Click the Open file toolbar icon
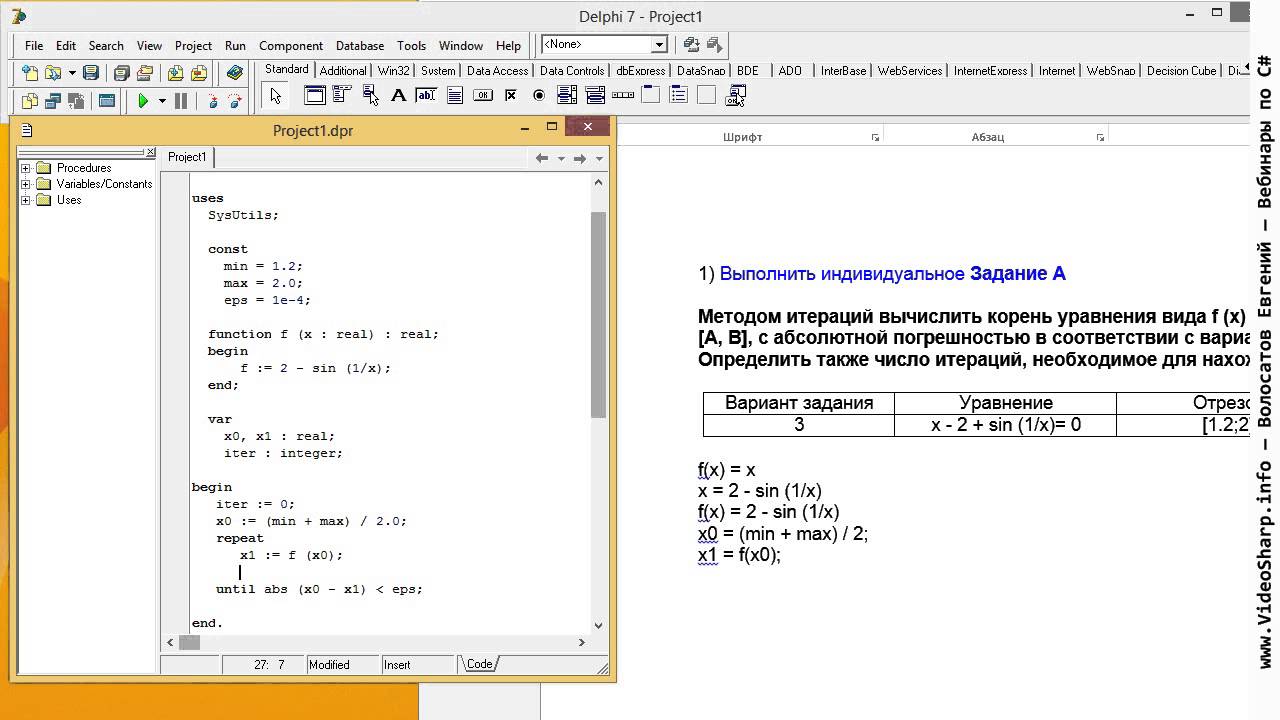This screenshot has height=720, width=1280. 52,73
